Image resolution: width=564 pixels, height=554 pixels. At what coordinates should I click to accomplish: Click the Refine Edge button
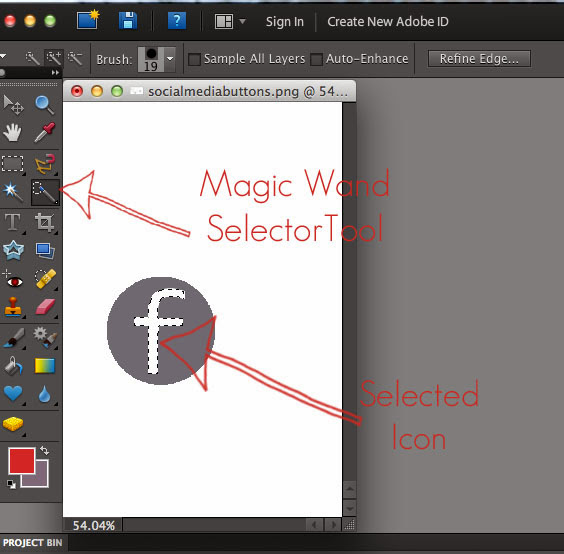point(479,59)
